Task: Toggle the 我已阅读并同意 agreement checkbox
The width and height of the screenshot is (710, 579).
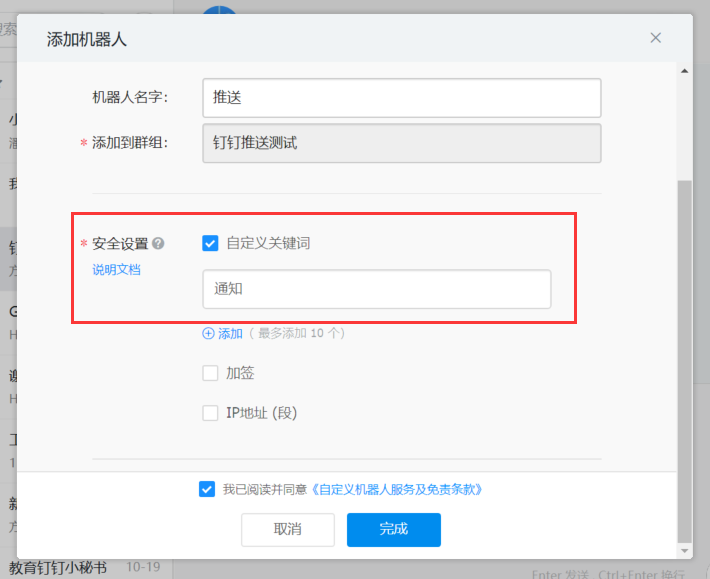Action: point(207,489)
